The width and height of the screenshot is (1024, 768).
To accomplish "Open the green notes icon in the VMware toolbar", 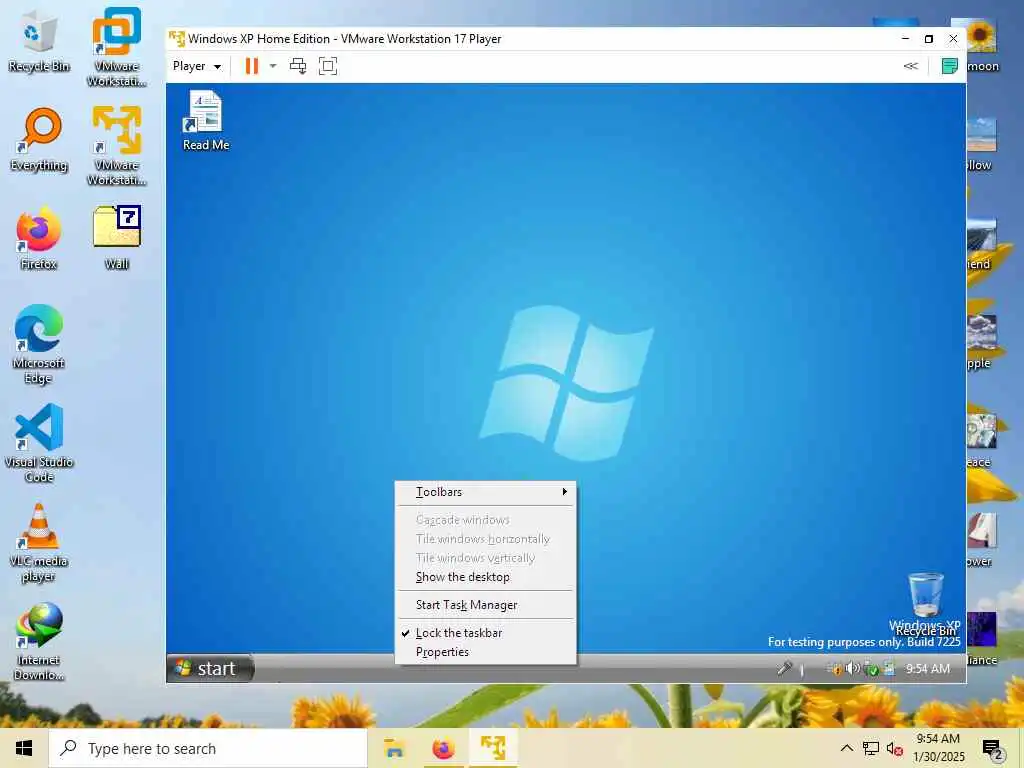I will coord(949,66).
